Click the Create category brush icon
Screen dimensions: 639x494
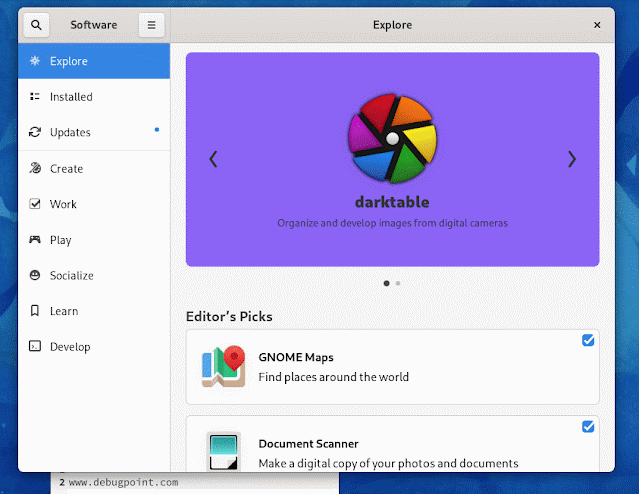tap(35, 168)
